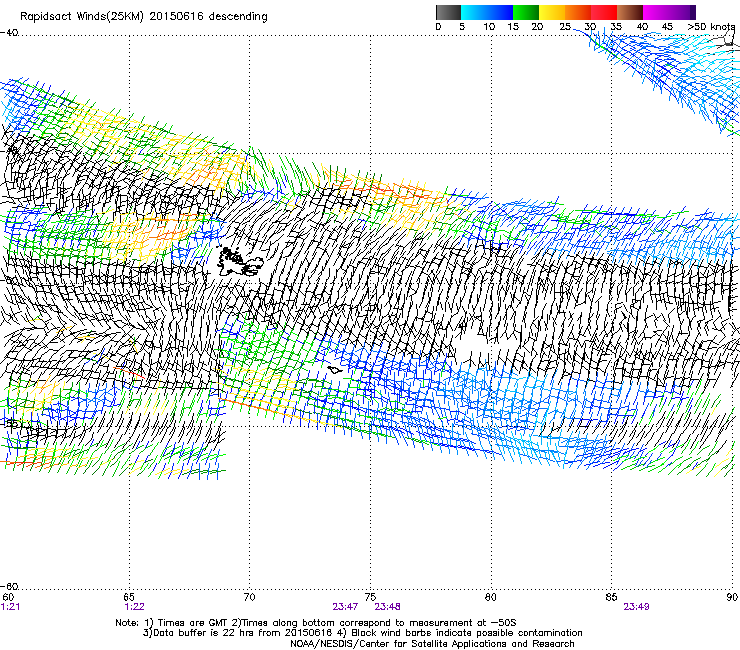Click the large black island outline near 69E
Screen dimensions: 740x650
(x=240, y=261)
